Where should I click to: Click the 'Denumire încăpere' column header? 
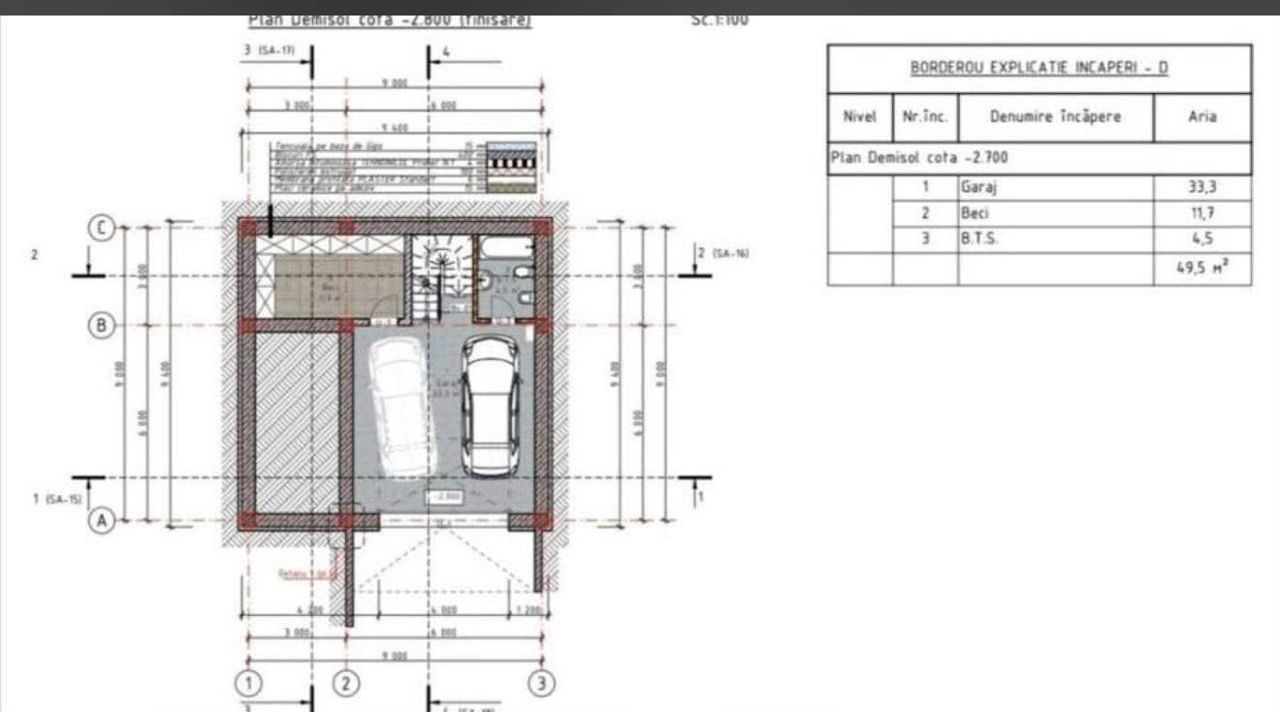click(1056, 117)
